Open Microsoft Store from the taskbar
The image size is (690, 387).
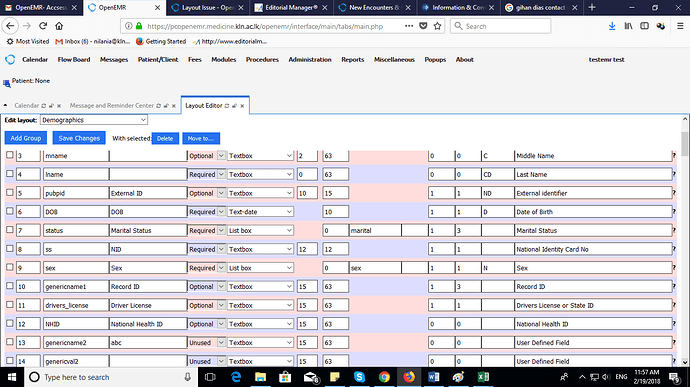pos(285,377)
